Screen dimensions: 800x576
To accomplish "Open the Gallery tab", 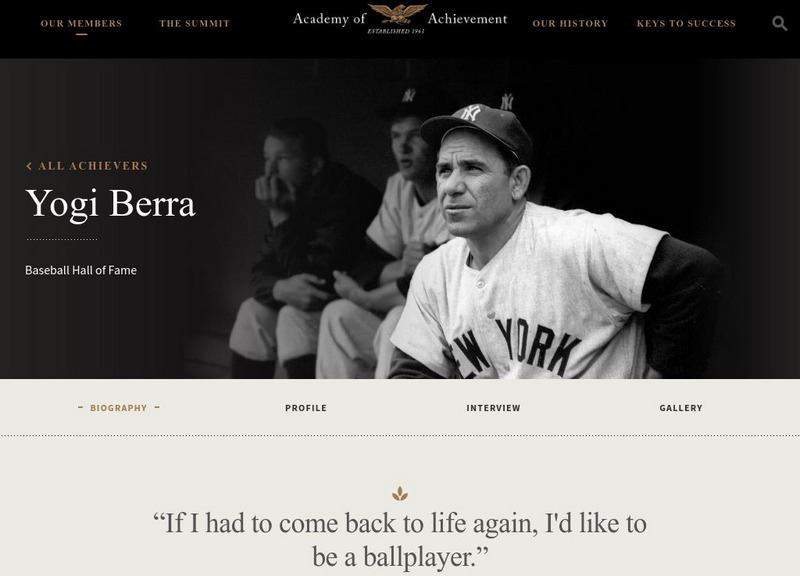I will click(681, 408).
